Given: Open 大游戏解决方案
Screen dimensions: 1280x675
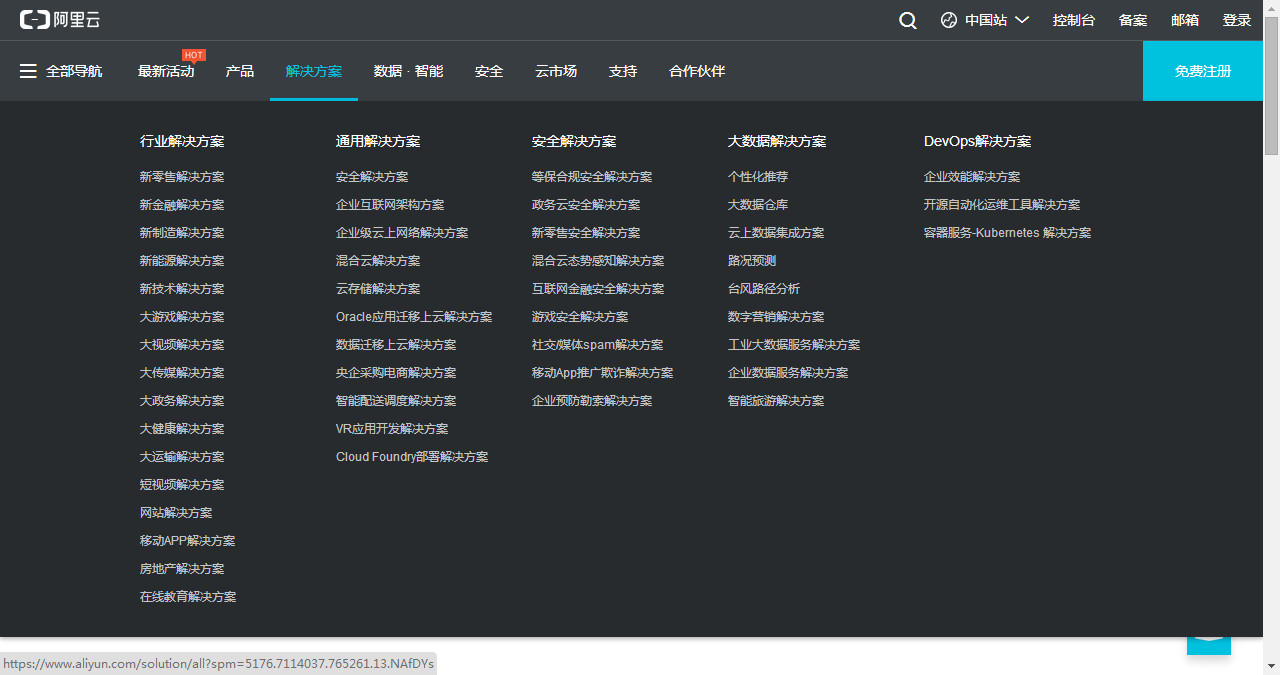Looking at the screenshot, I should (x=182, y=317).
